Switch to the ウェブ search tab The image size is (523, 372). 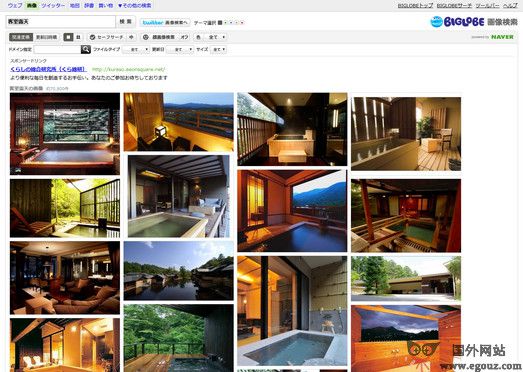[15, 5]
